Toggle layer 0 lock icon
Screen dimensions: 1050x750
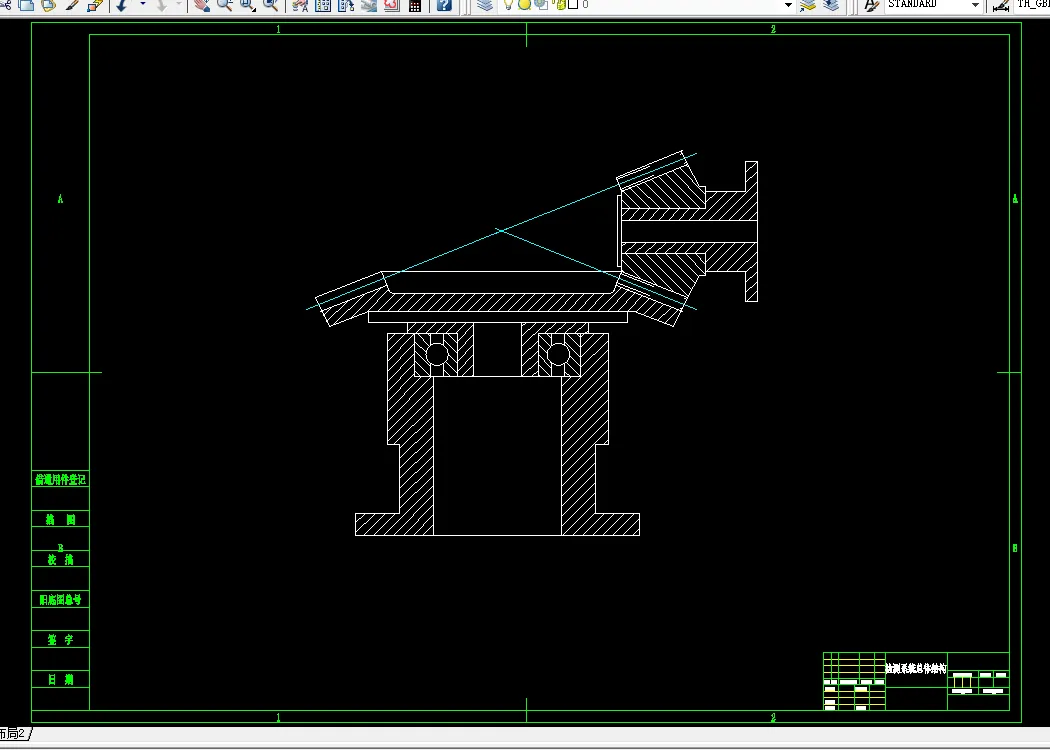coord(560,5)
